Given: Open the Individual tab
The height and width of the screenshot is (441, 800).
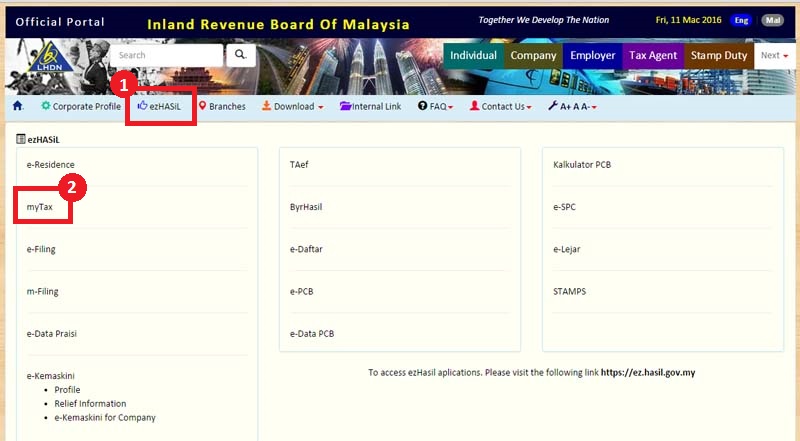Looking at the screenshot, I should 473,56.
